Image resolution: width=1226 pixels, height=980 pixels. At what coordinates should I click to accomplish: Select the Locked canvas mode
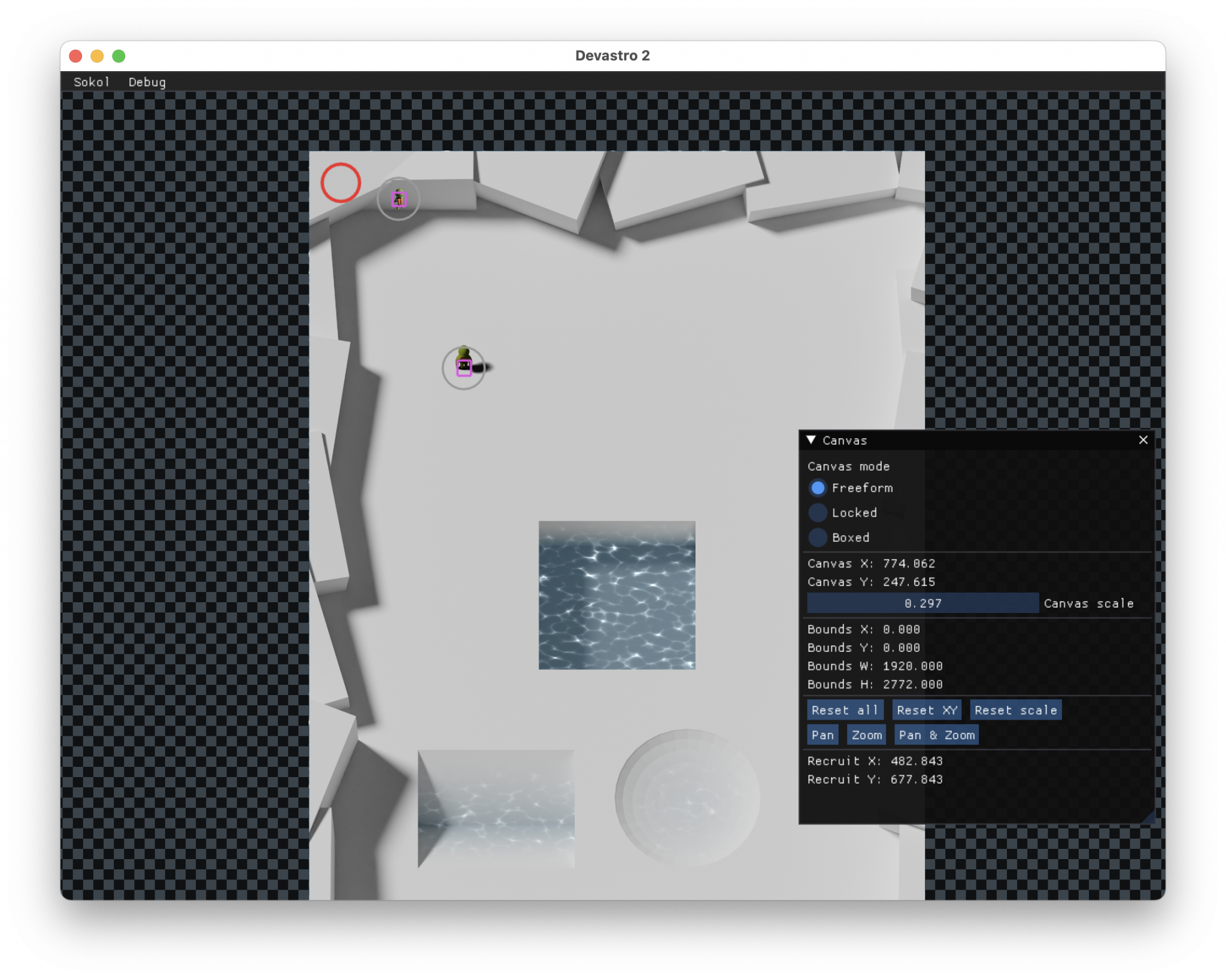click(818, 512)
